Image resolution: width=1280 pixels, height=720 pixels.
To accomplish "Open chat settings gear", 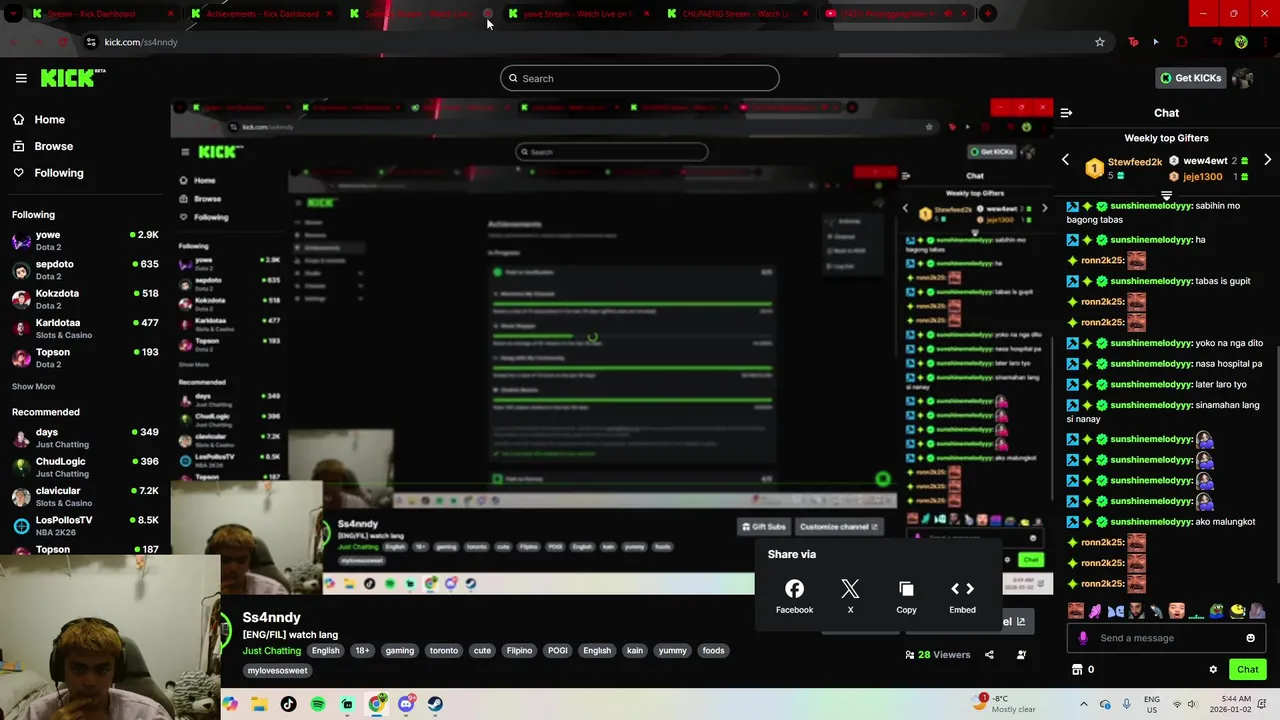I will (1213, 670).
